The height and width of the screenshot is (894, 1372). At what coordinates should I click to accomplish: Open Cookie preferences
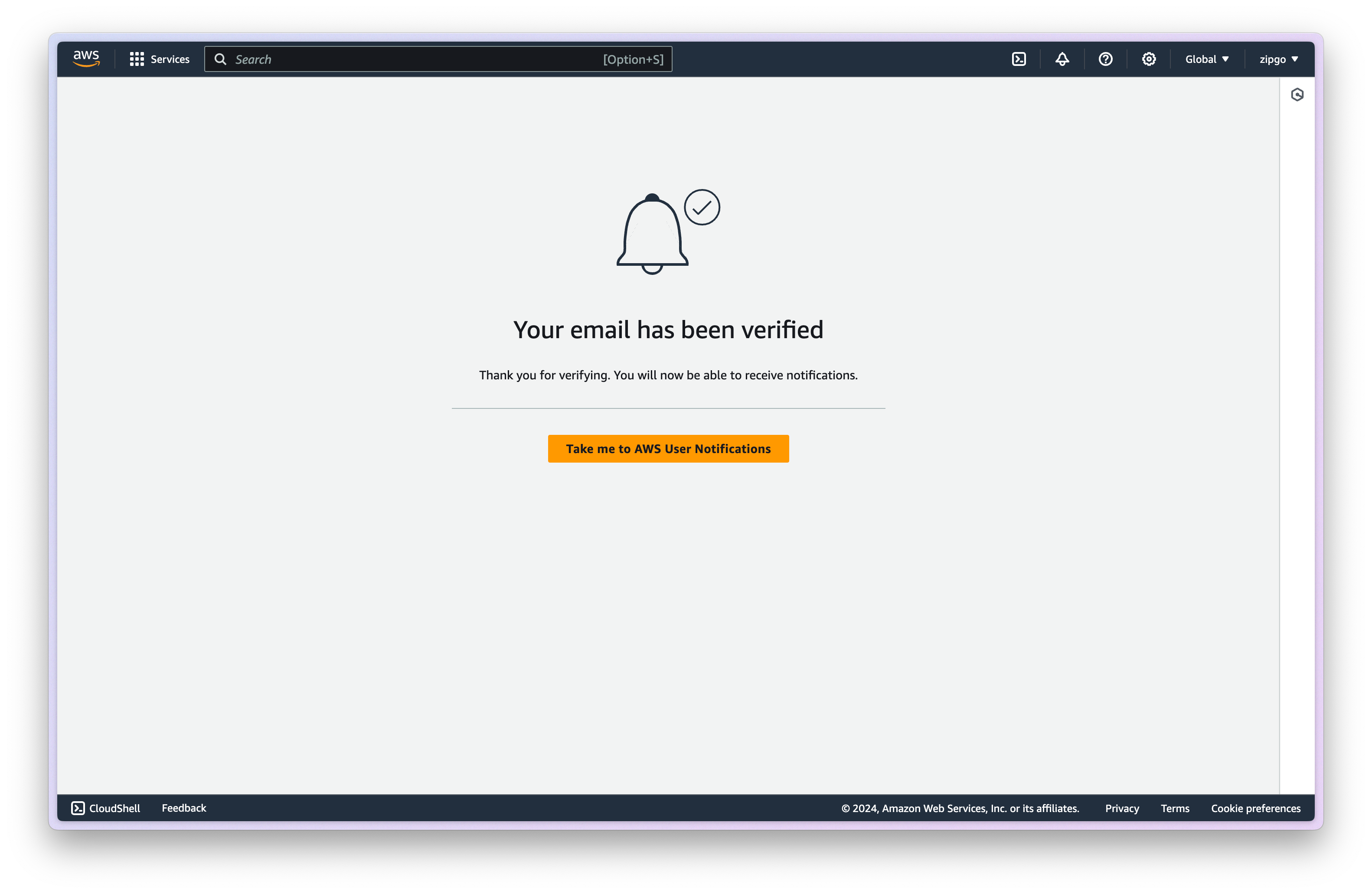[1255, 808]
